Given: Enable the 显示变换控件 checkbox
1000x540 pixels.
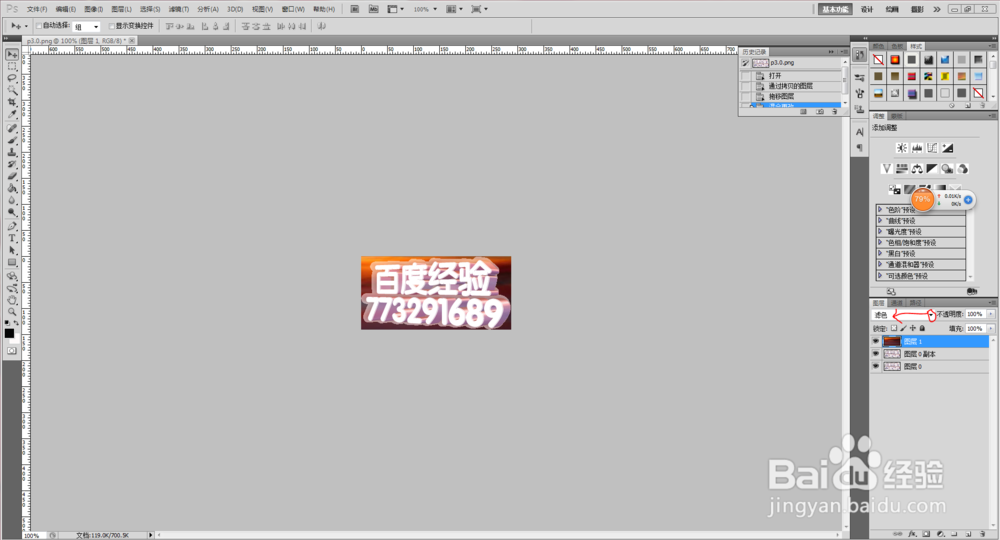Looking at the screenshot, I should (112, 26).
